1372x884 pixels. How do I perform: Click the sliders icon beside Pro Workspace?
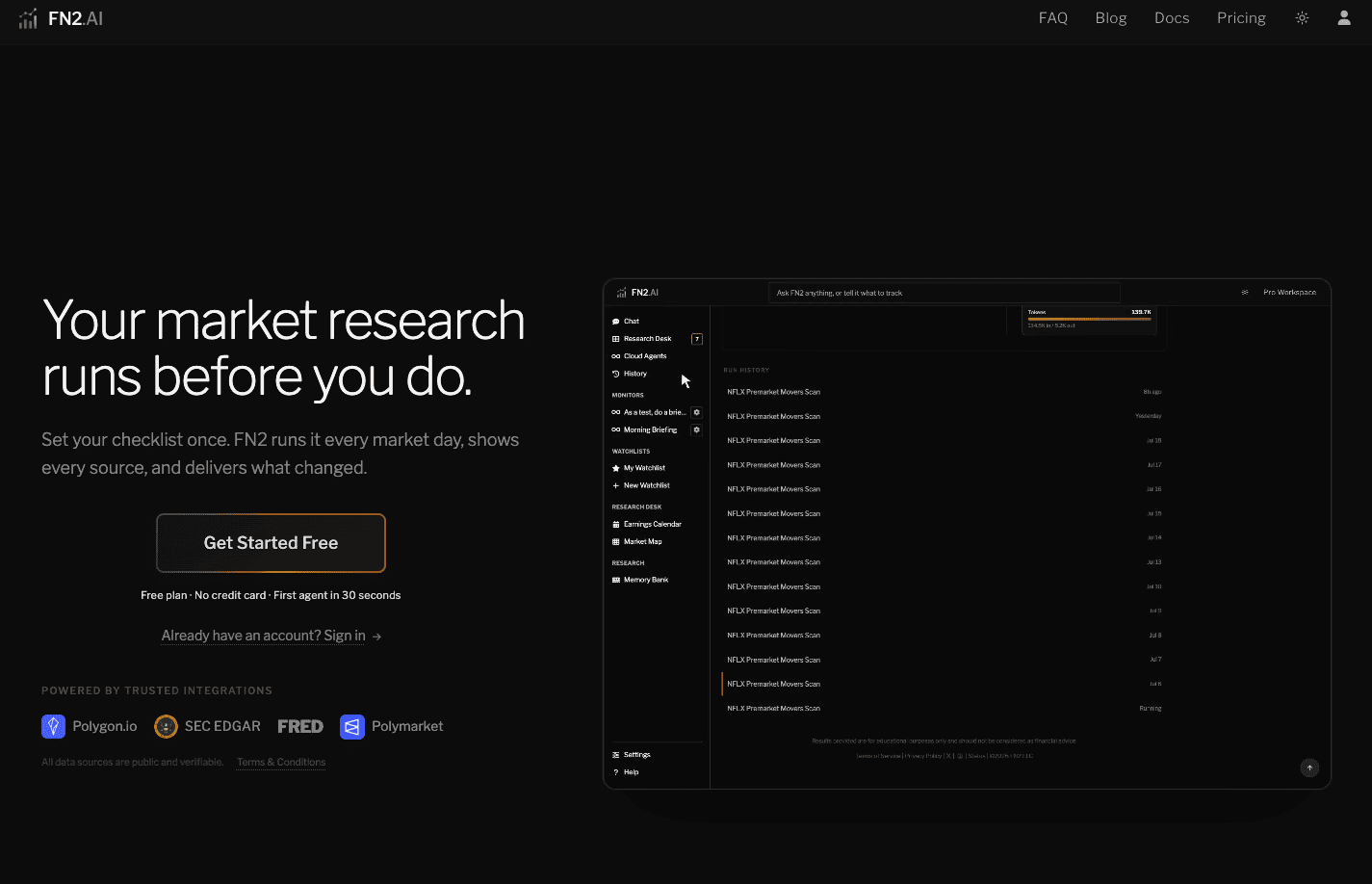(x=1245, y=293)
